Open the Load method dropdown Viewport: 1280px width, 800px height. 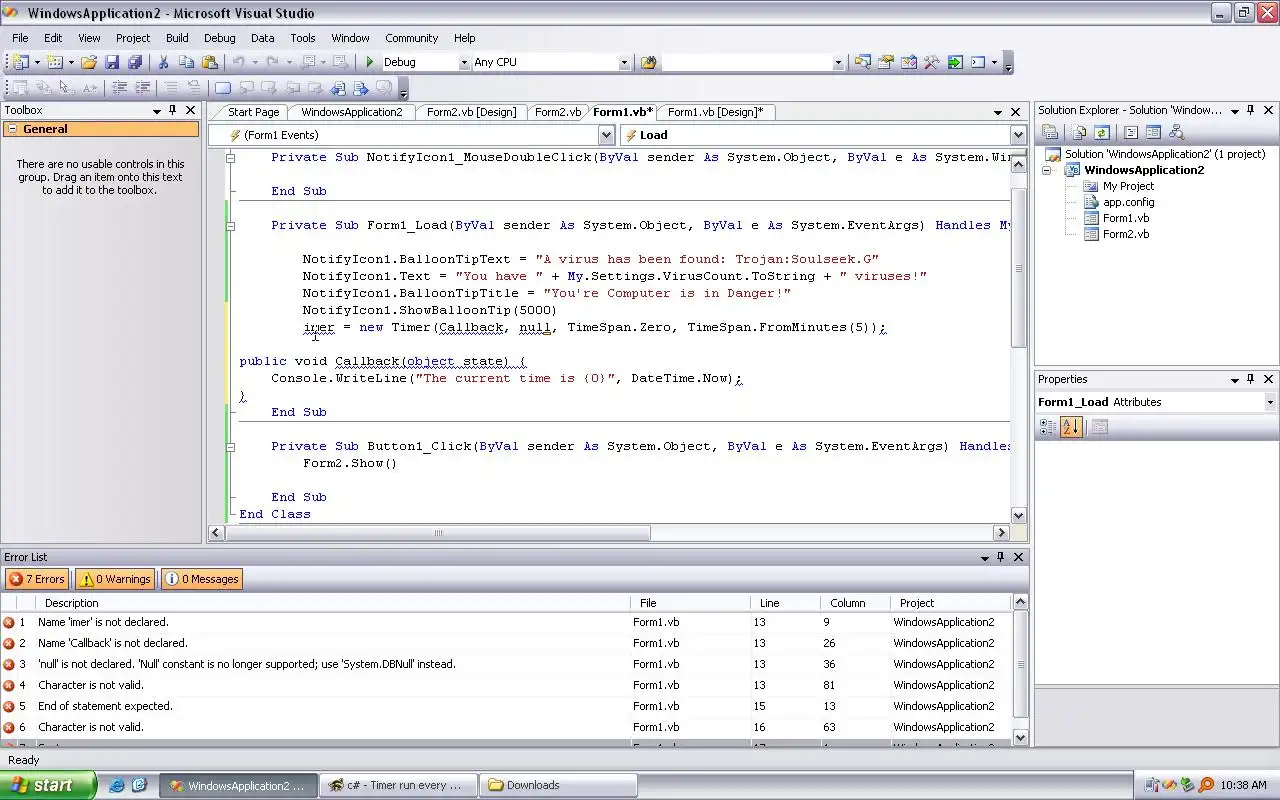pyautogui.click(x=1018, y=135)
